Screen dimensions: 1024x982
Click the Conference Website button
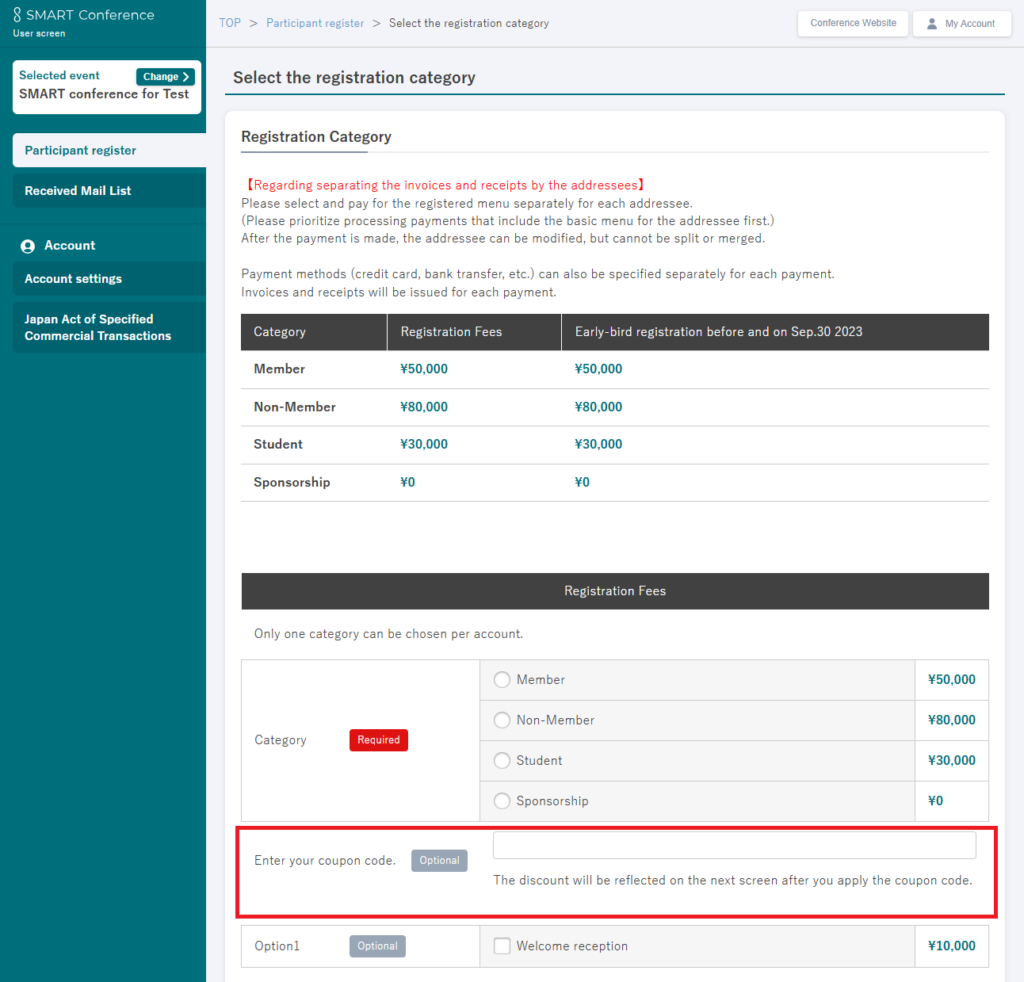point(852,24)
